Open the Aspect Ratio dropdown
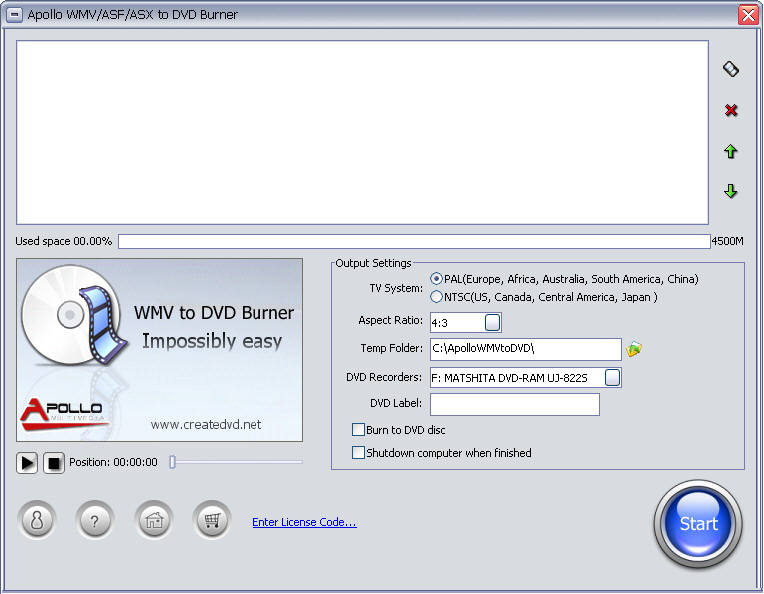This screenshot has height=594, width=764. (493, 323)
